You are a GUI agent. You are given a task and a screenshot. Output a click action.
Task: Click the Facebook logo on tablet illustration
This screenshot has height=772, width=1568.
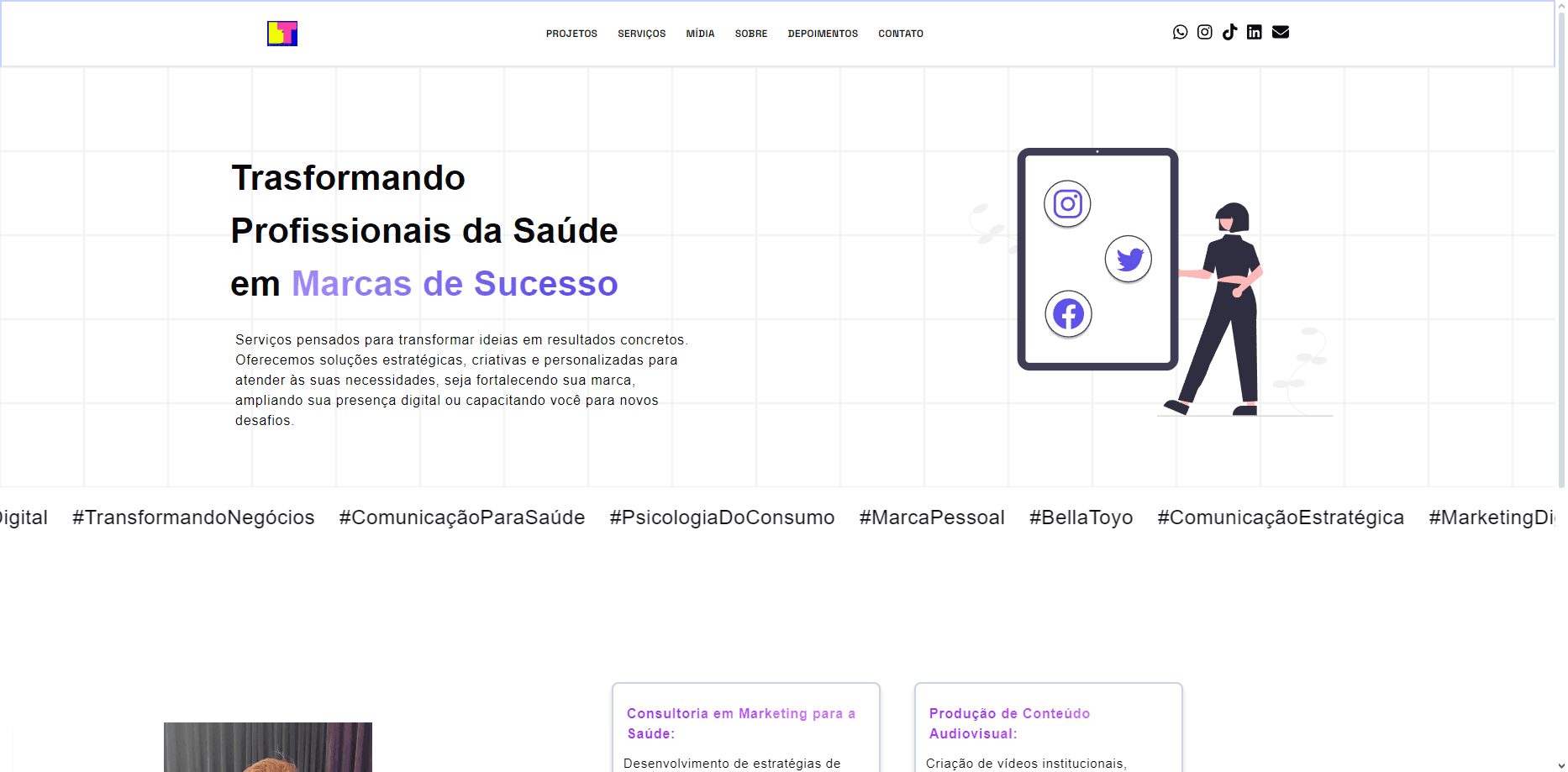1068,314
